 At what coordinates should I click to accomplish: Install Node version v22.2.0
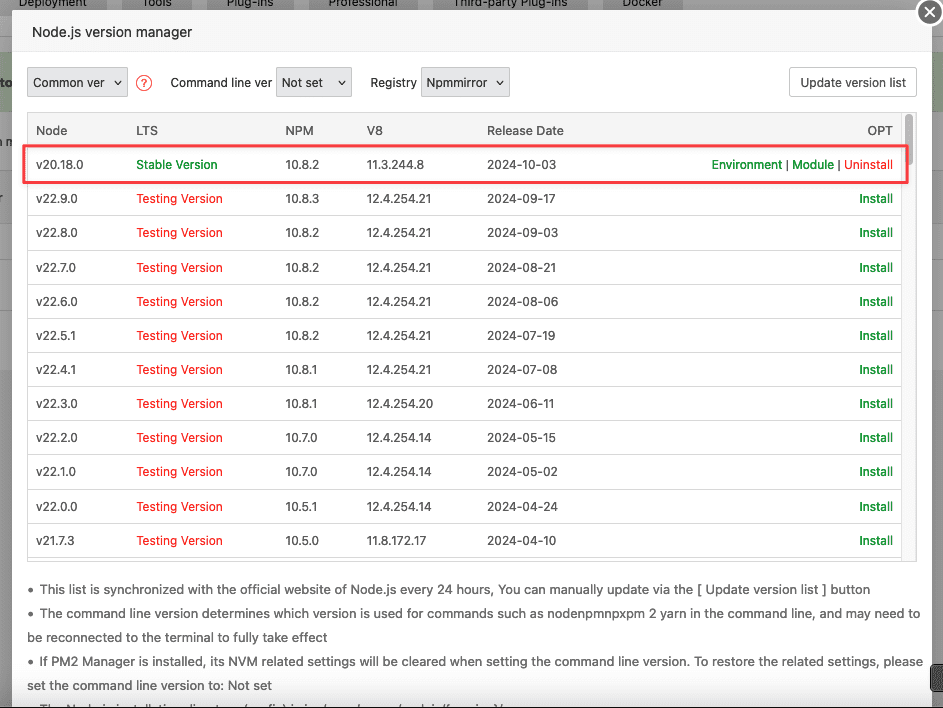pos(876,438)
